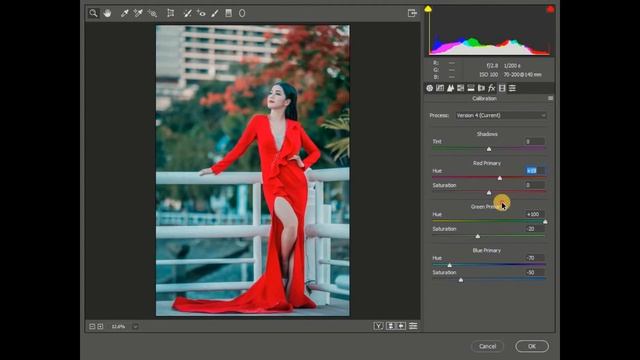
Task: Click the Green Primary Saturation slider handle
Action: point(478,236)
